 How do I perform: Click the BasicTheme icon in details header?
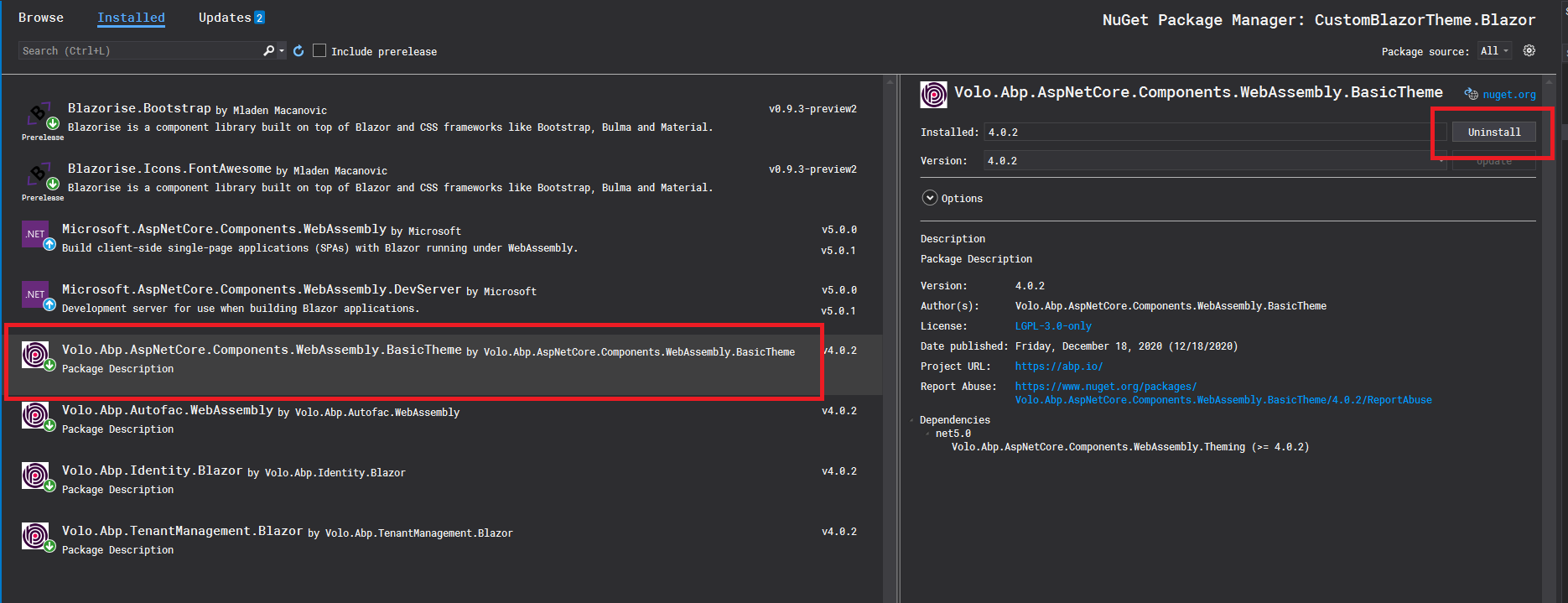[934, 95]
